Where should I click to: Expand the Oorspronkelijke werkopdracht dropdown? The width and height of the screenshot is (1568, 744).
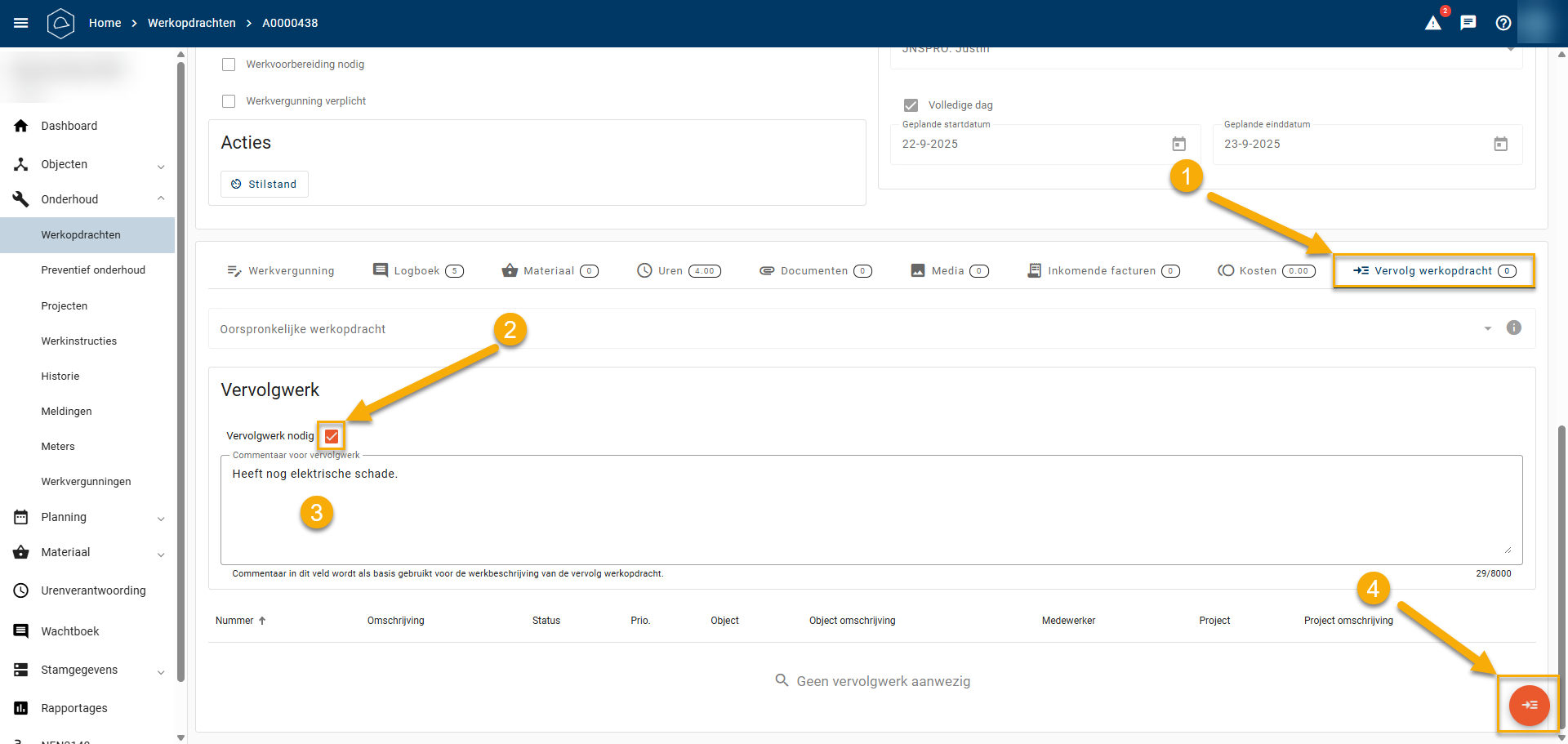(1487, 328)
